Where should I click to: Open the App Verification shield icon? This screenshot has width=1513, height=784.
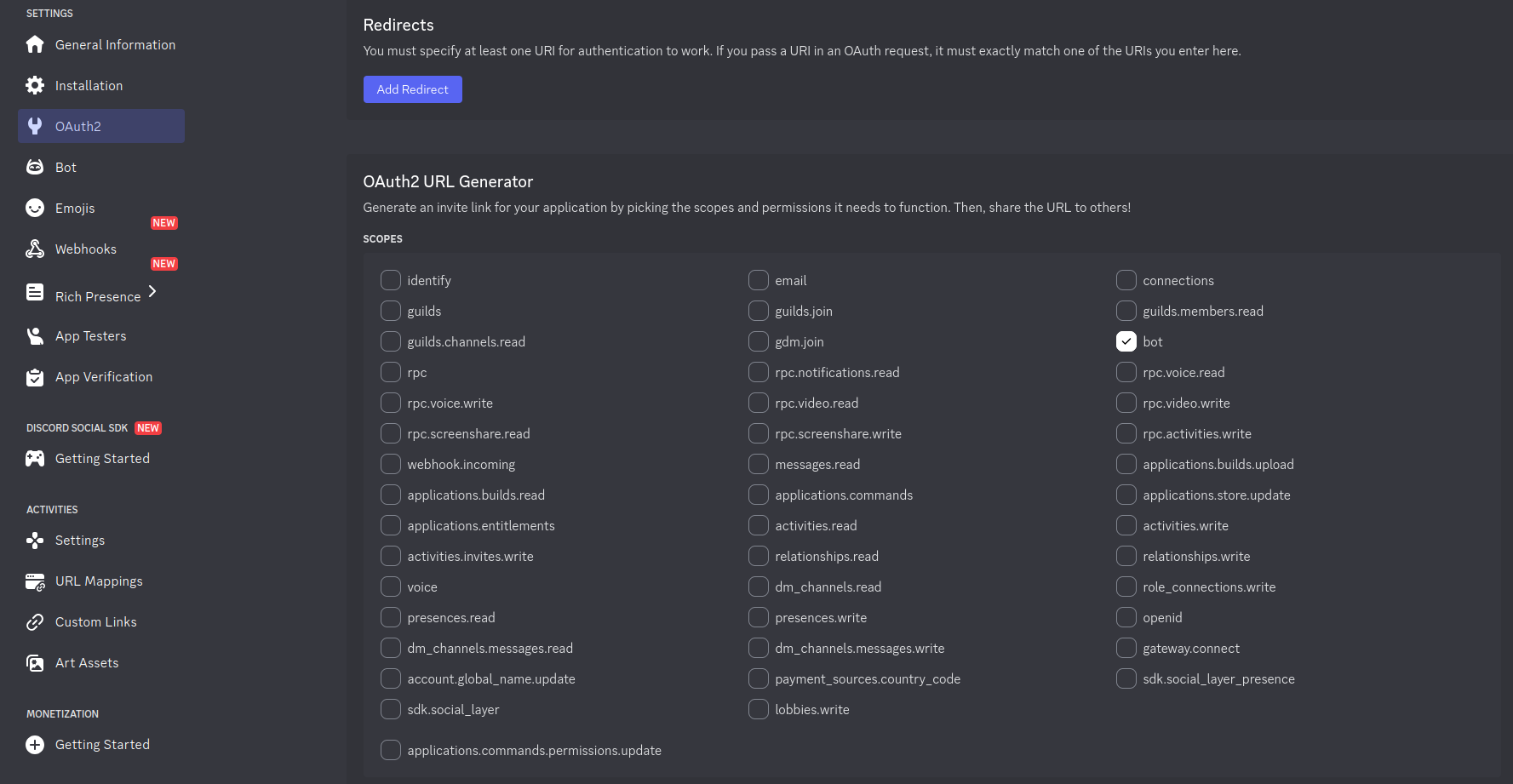pyautogui.click(x=34, y=376)
